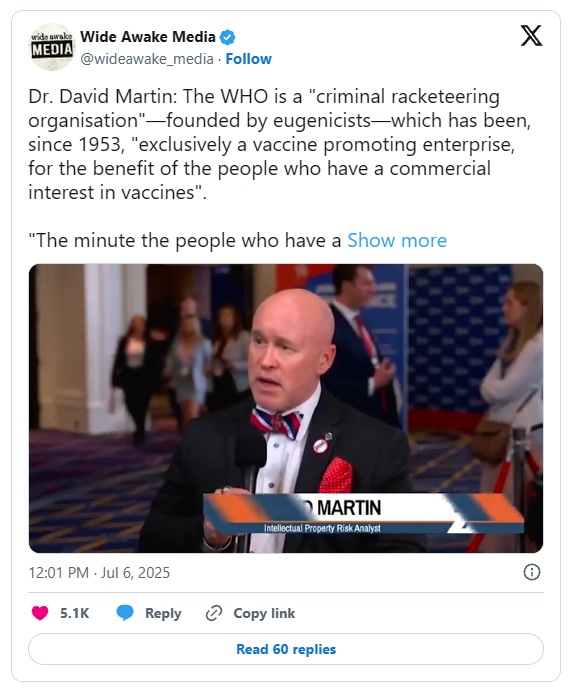The image size is (568, 690).
Task: Click the X logo icon
Action: click(531, 36)
